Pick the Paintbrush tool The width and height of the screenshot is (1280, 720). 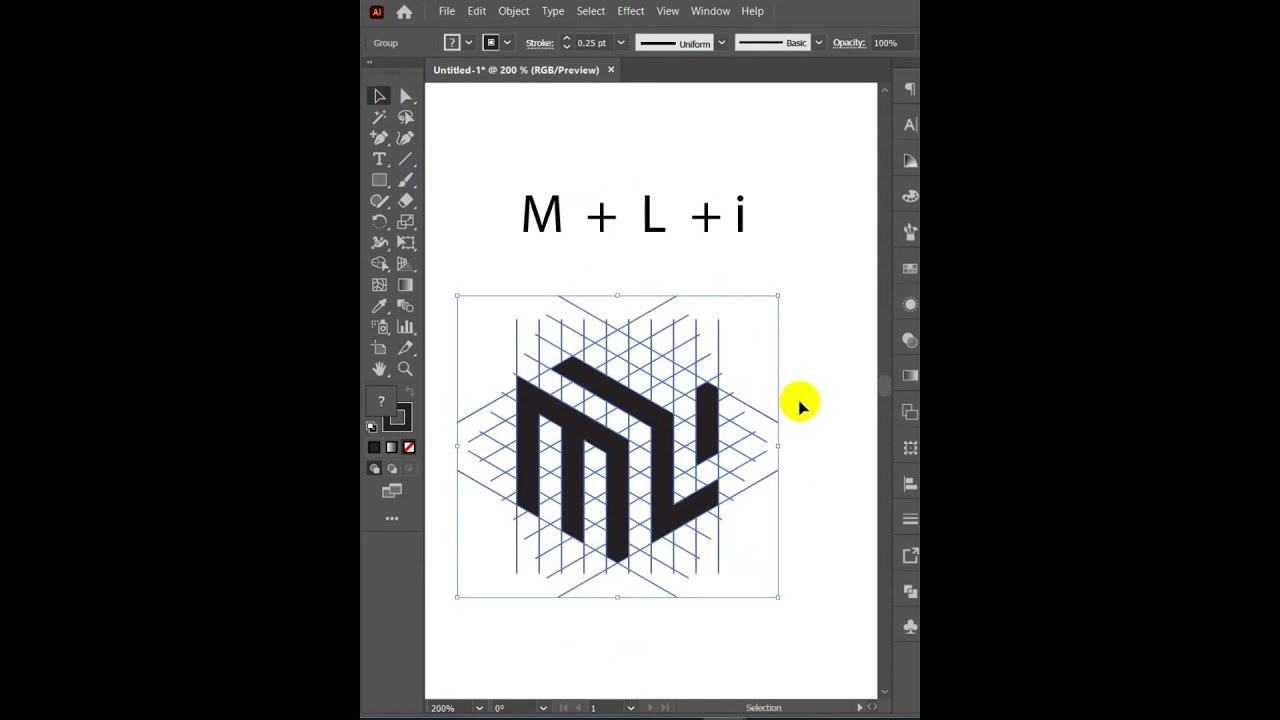click(x=406, y=180)
